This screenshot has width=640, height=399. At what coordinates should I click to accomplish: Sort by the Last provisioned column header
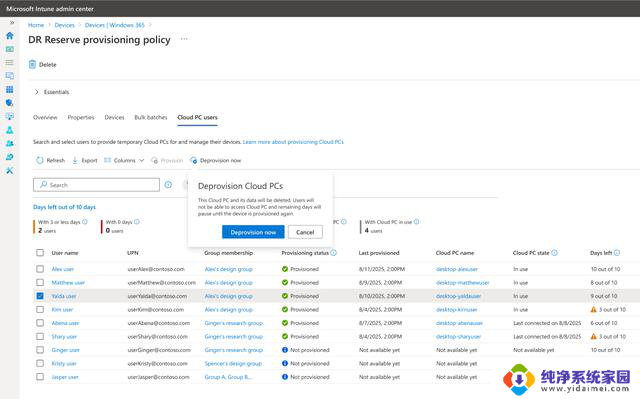tap(379, 253)
